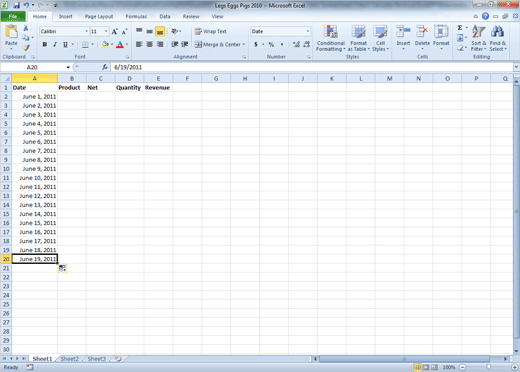520x372 pixels.
Task: Switch to the Page Layout tab
Action: (x=99, y=16)
